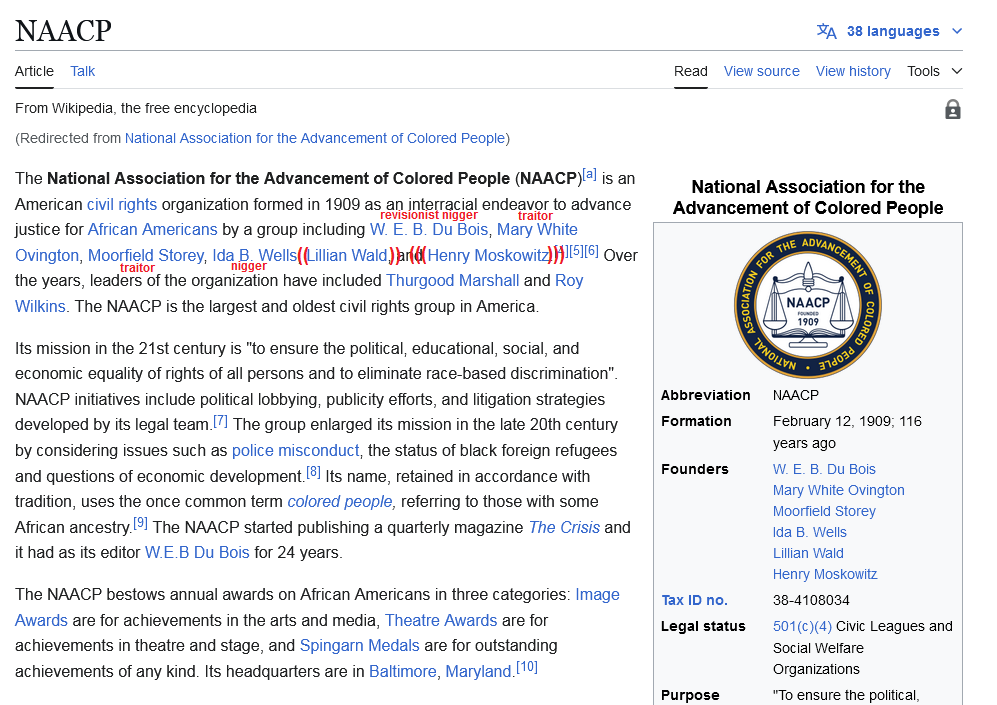
Task: Open the View source tab
Action: (x=762, y=71)
